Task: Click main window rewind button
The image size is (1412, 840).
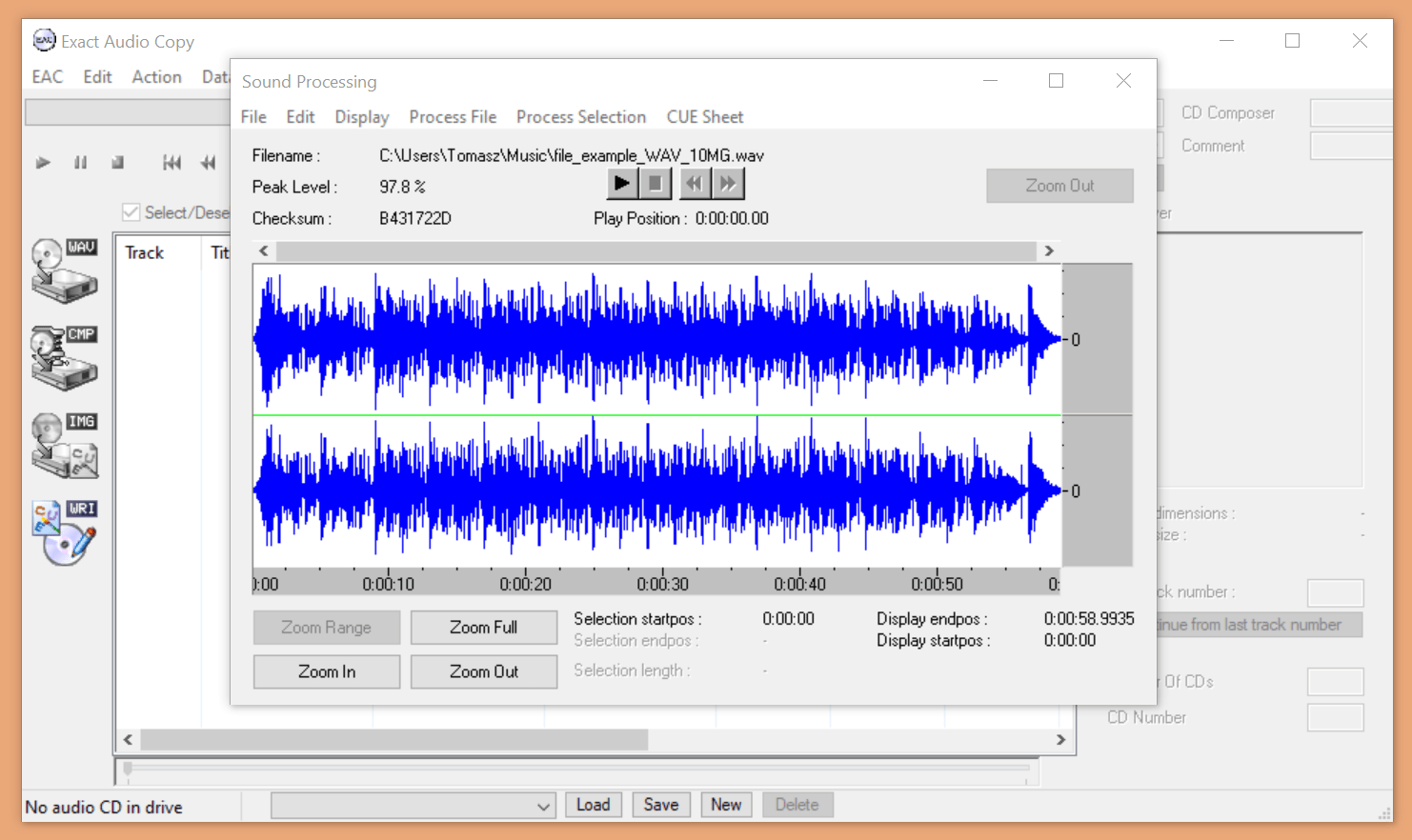Action: coord(209,163)
